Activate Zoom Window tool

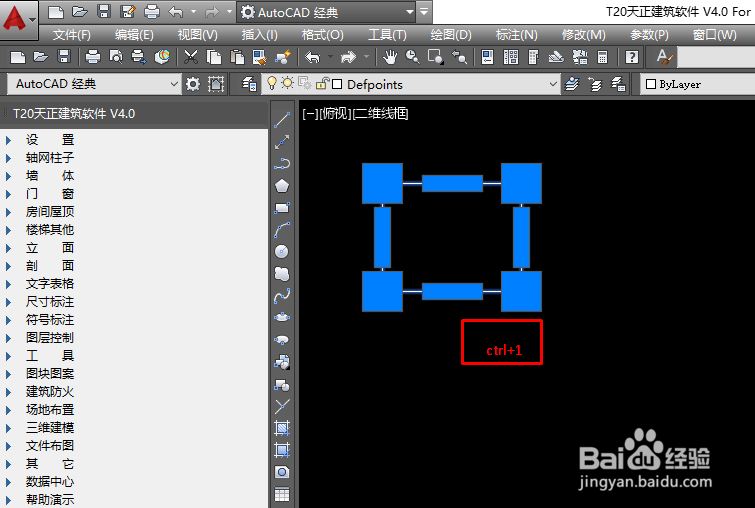pos(436,57)
